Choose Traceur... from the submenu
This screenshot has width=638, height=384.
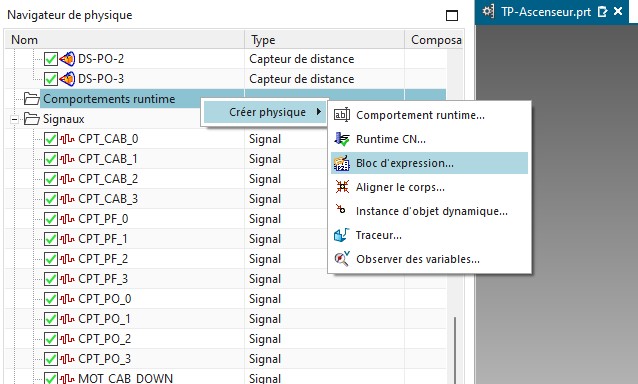pos(378,235)
